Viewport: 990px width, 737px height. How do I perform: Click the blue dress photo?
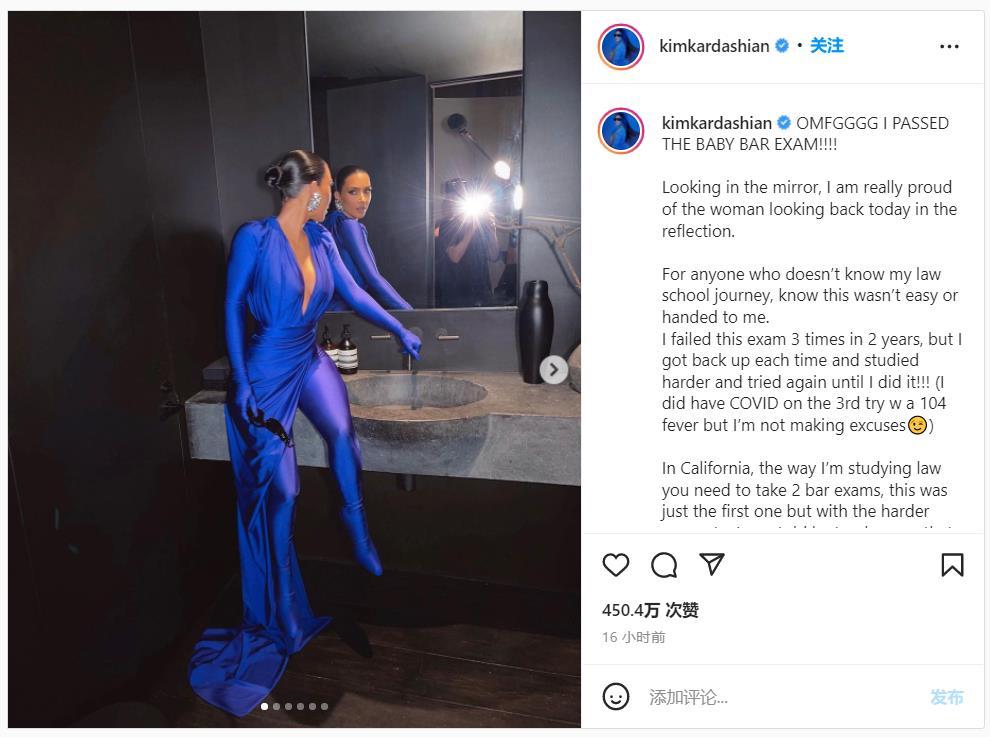(294, 369)
